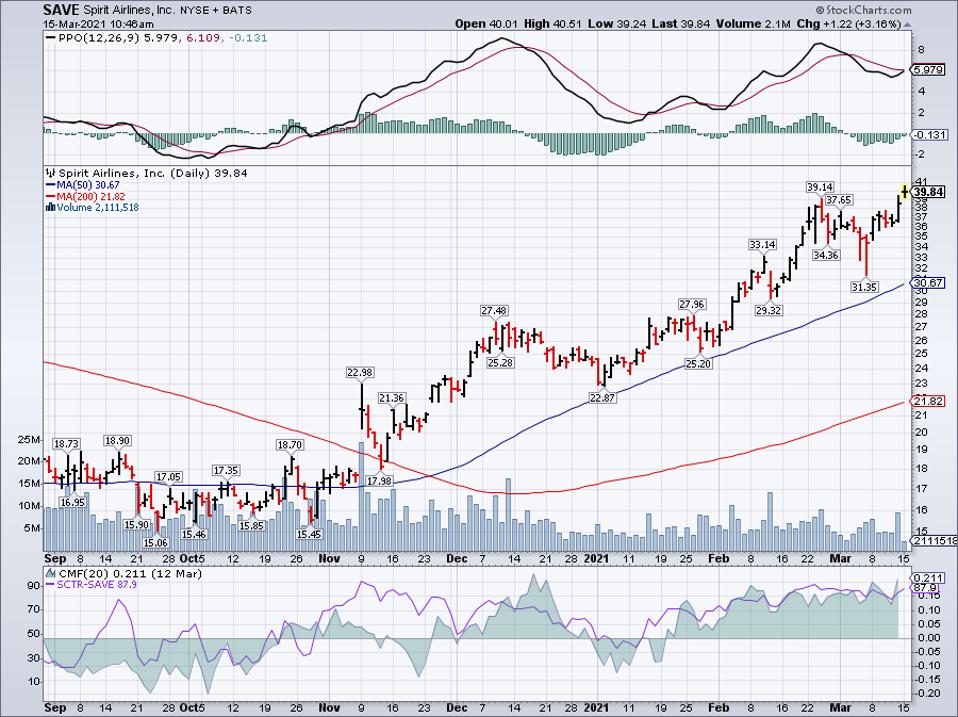Click the area icon beside CMF(20)
This screenshot has height=717, width=958.
(51, 574)
